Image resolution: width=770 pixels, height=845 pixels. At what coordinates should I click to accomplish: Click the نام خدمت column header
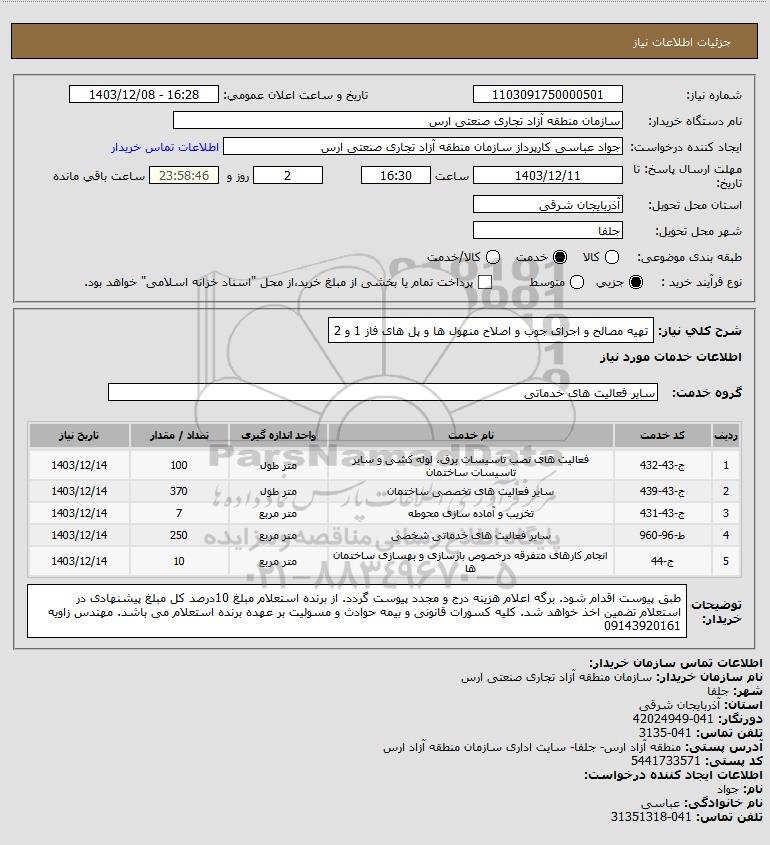click(x=471, y=435)
